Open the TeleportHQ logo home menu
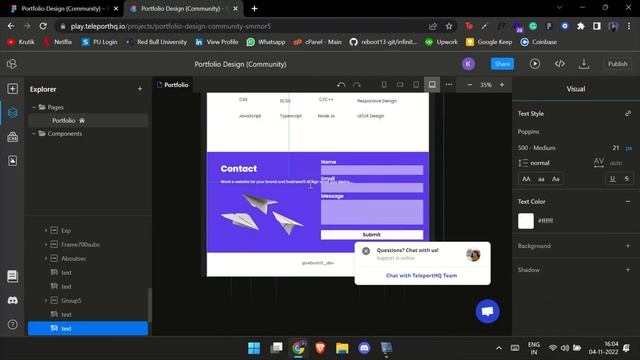Image resolution: width=640 pixels, height=360 pixels. (12, 64)
